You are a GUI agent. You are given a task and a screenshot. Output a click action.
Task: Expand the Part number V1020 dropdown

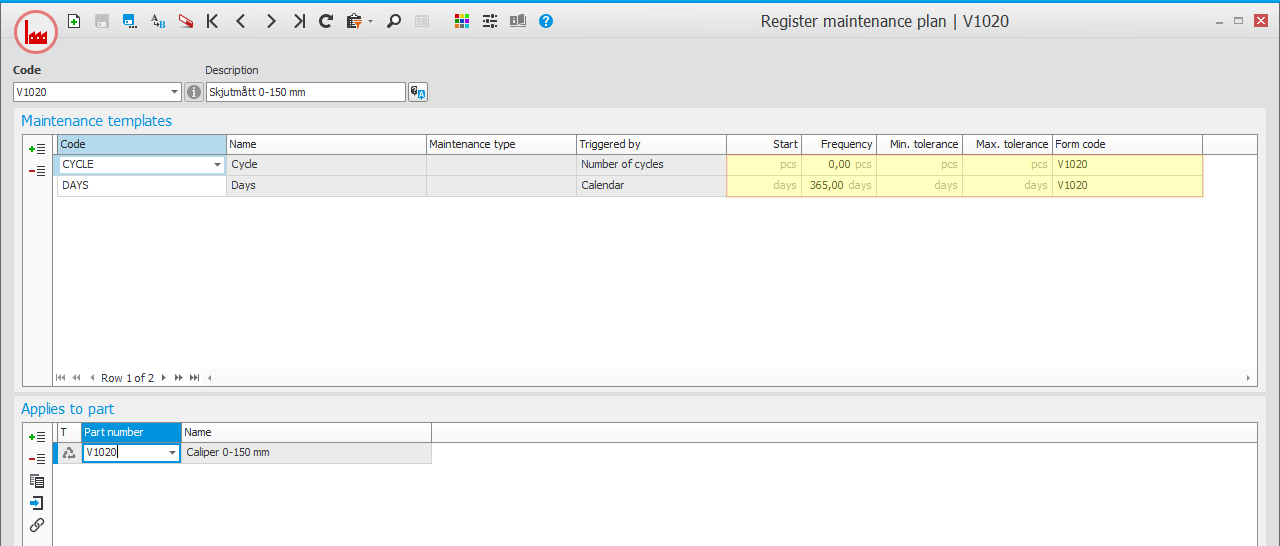(x=172, y=453)
